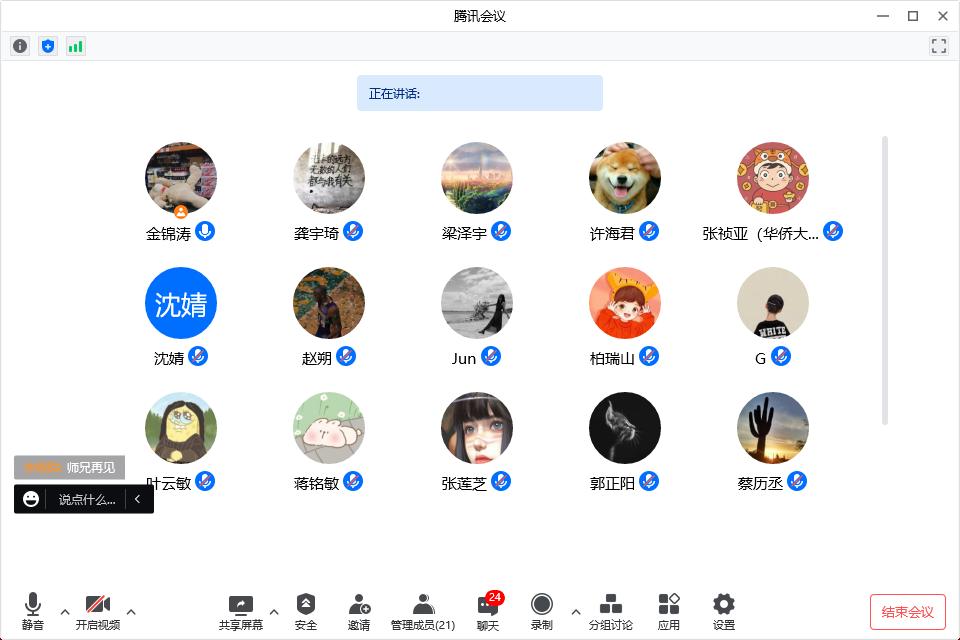
Task: Click the blue security shield icon
Action: point(48,46)
